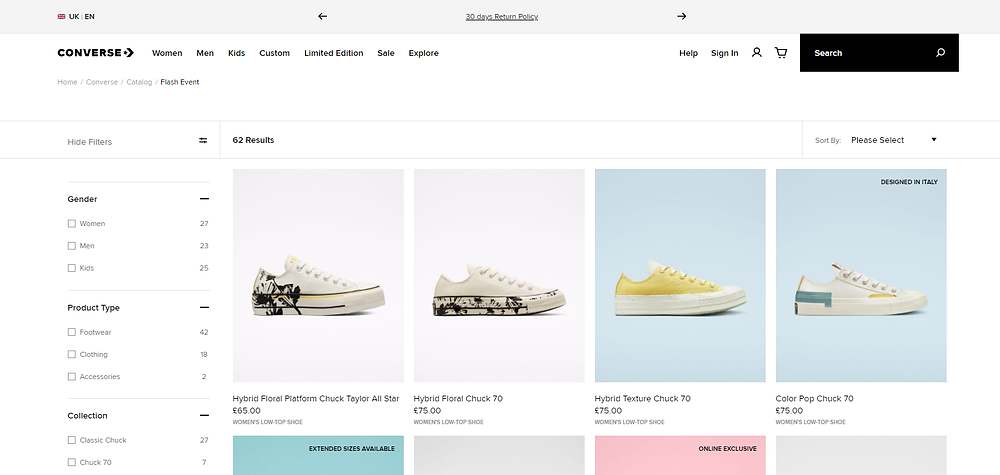Screen dimensions: 1000x475
Task: Open the shopping cart icon
Action: pyautogui.click(x=781, y=52)
